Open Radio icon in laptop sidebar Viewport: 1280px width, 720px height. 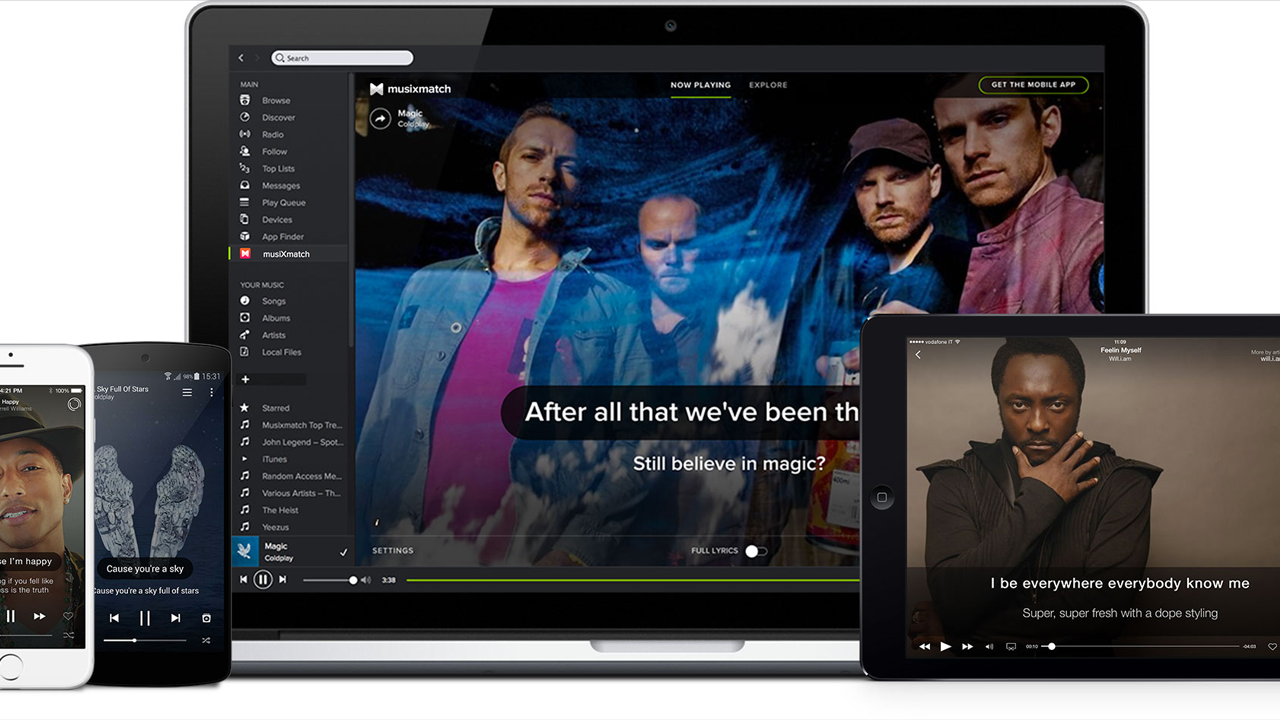(245, 134)
